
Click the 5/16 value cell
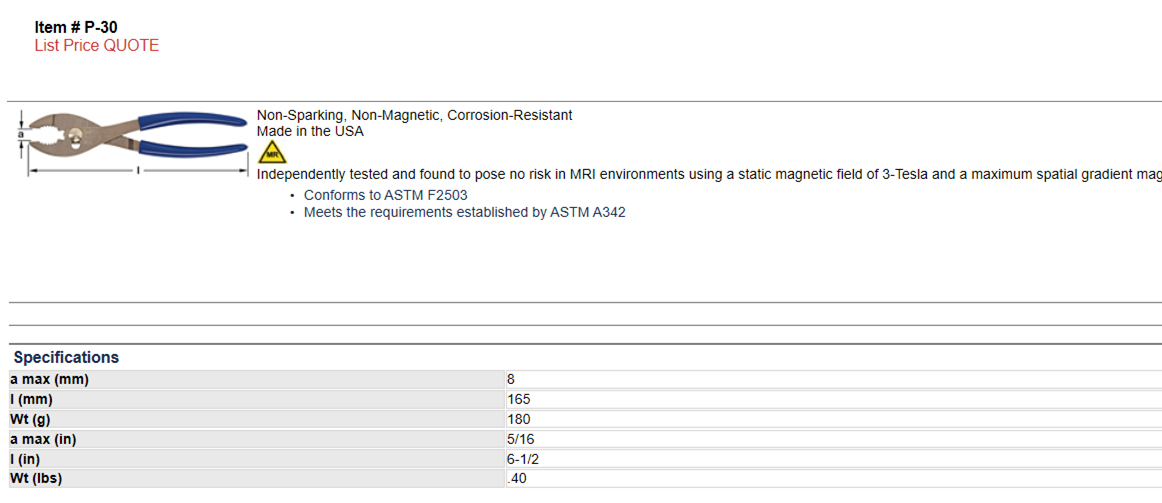[834, 439]
